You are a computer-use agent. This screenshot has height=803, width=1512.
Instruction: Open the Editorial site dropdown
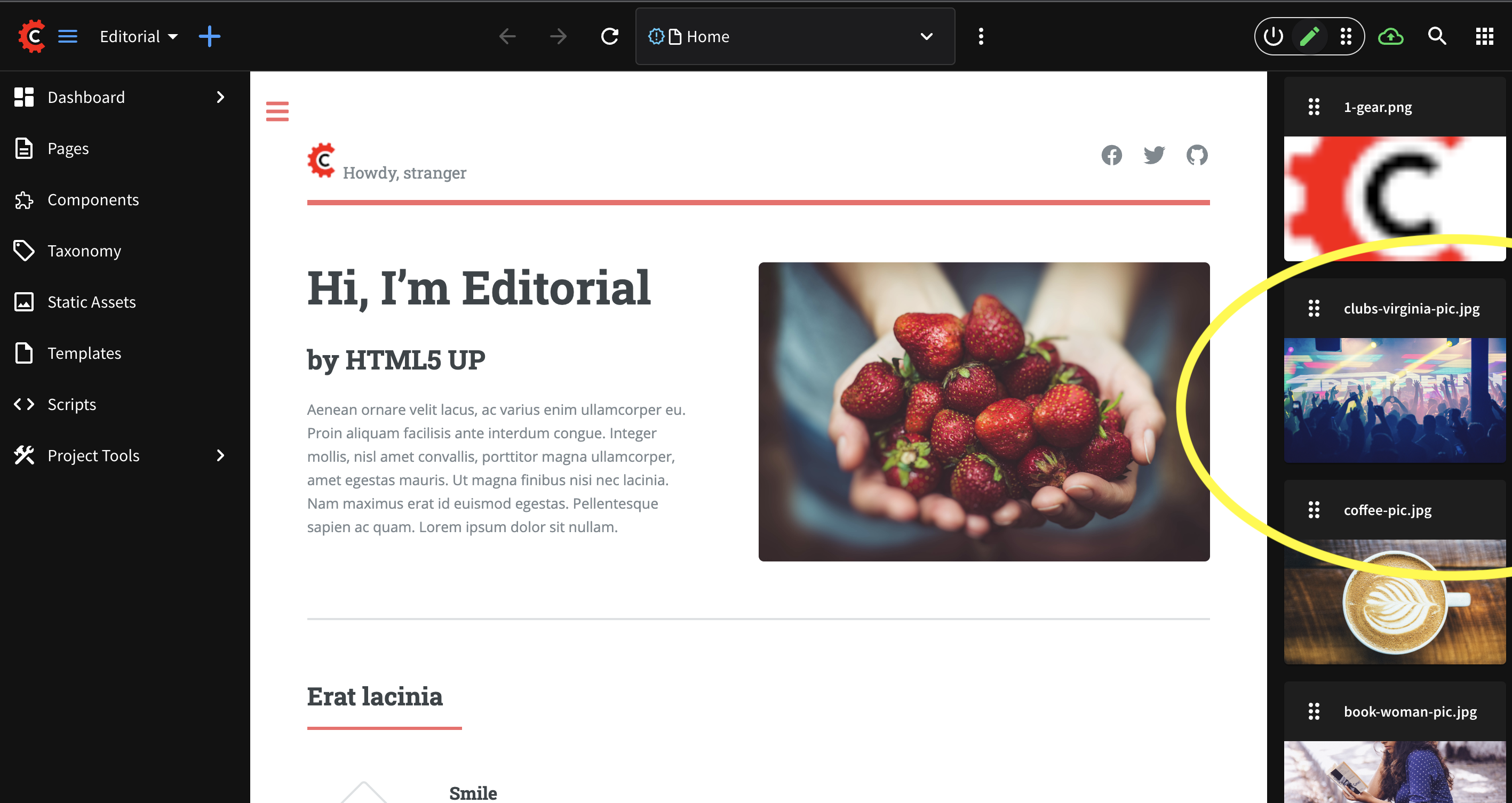[139, 36]
